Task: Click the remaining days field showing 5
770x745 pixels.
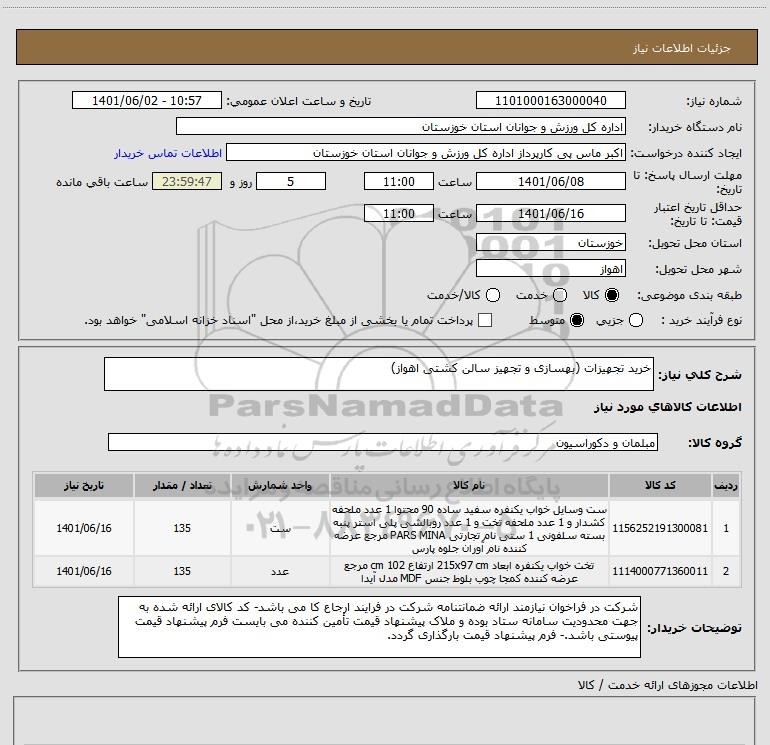Action: pos(291,181)
